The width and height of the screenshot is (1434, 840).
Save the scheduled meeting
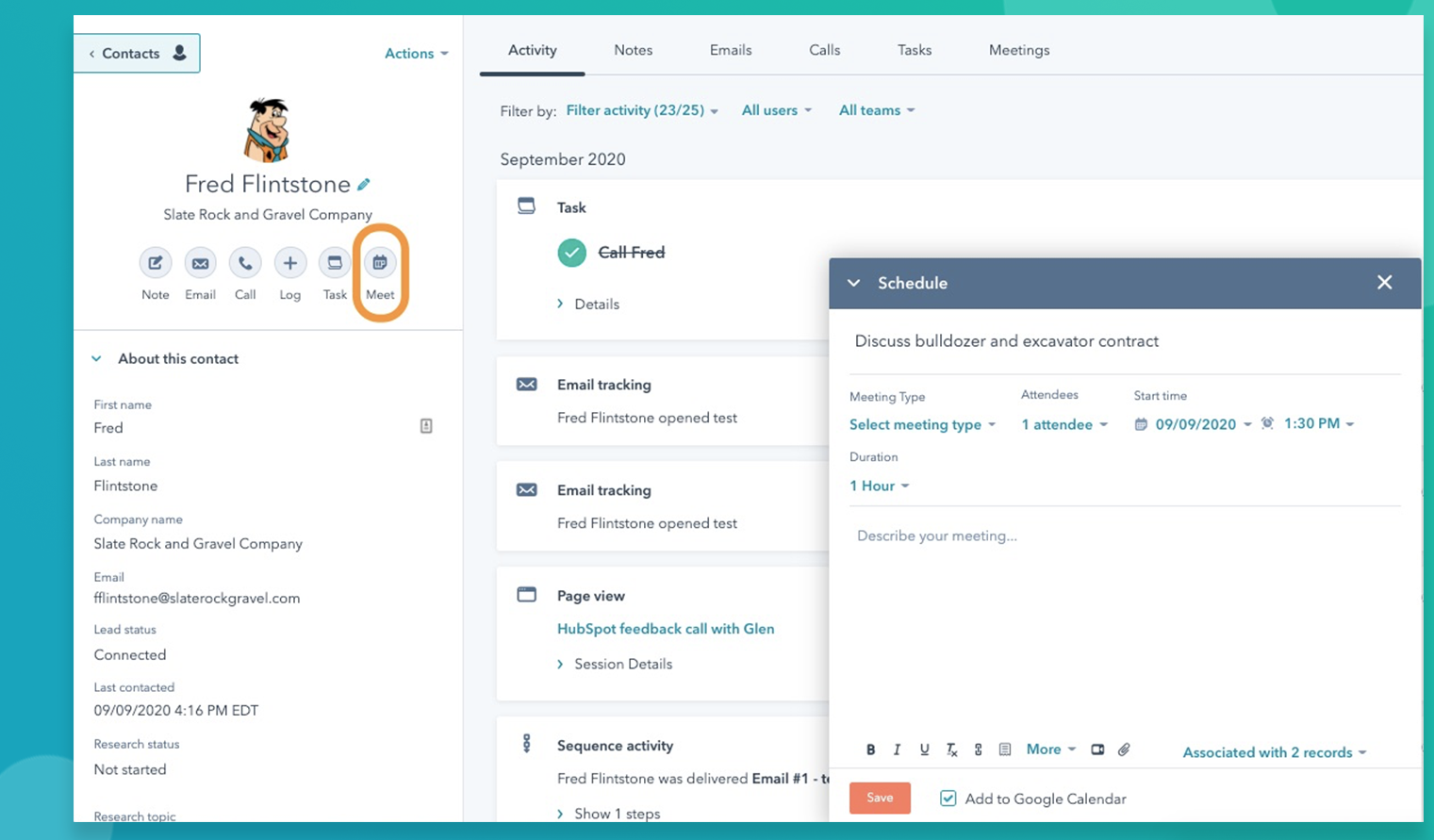click(880, 798)
